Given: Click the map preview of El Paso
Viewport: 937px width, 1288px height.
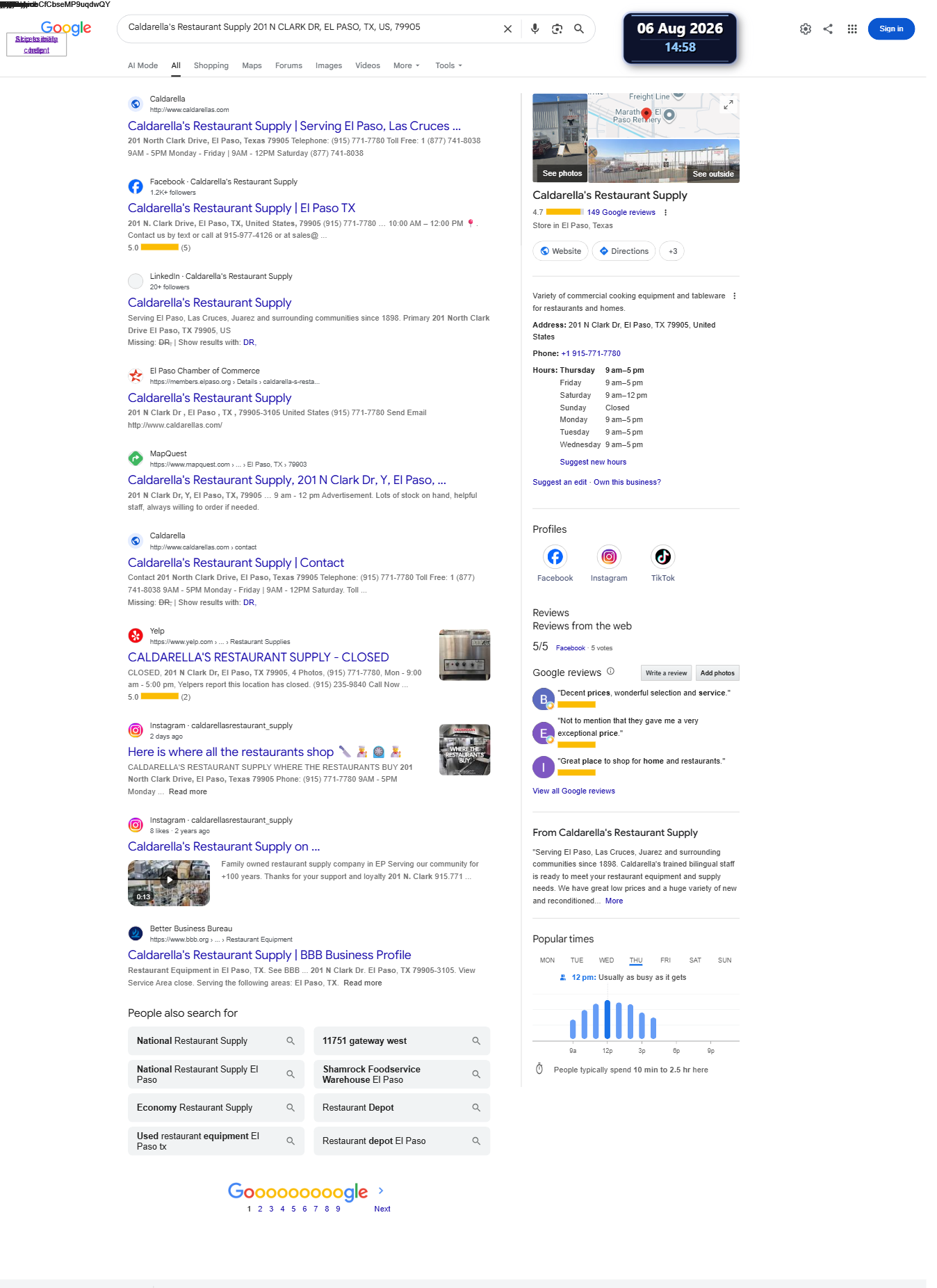Looking at the screenshot, I should tap(663, 115).
